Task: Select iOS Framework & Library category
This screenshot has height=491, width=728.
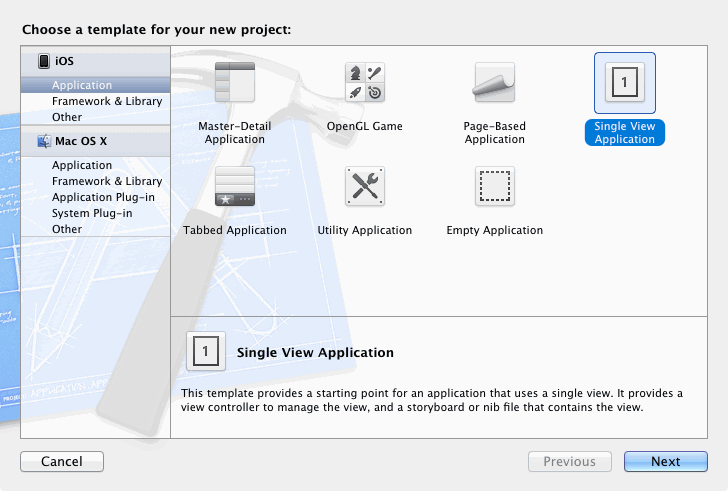Action: (x=107, y=102)
